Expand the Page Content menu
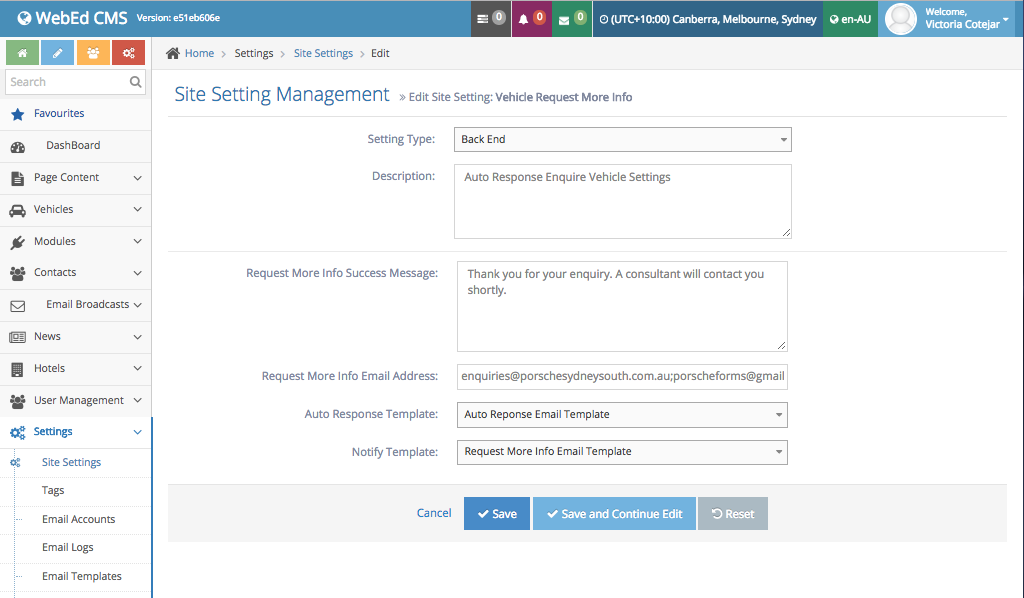 75,178
